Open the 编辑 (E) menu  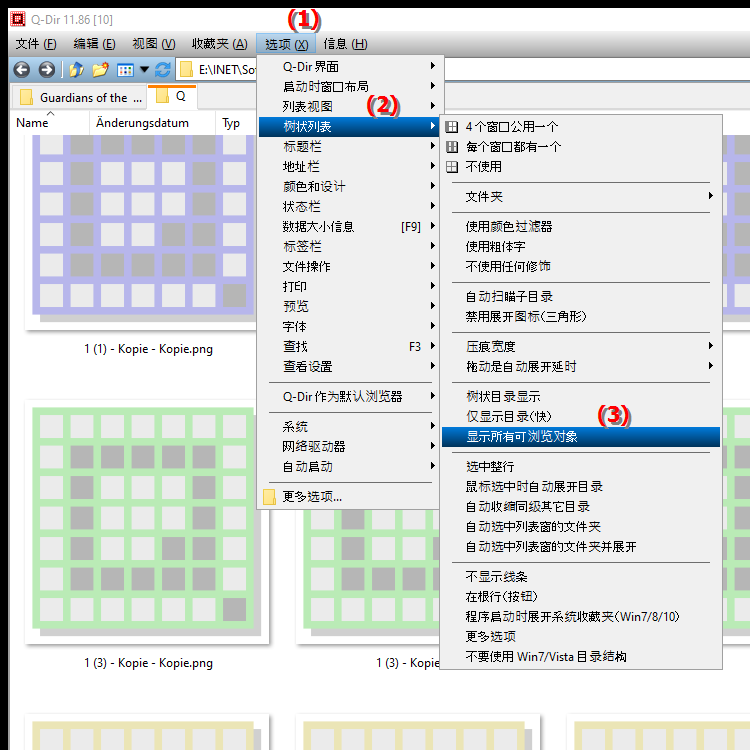(x=94, y=44)
